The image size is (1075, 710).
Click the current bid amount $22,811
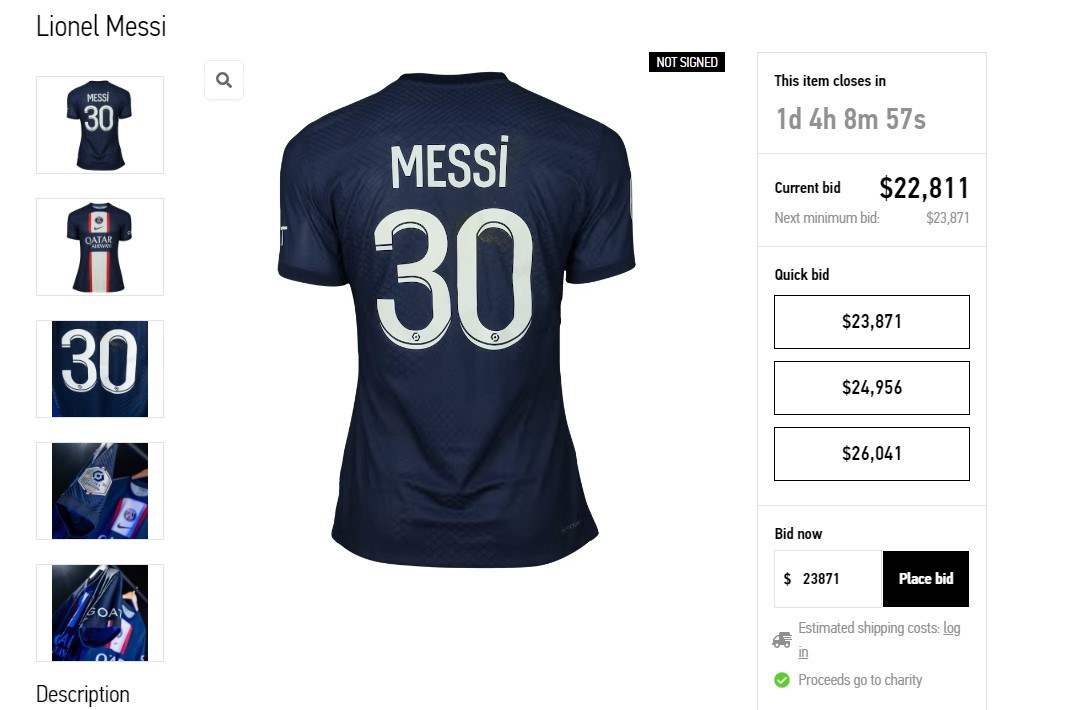[x=924, y=188]
